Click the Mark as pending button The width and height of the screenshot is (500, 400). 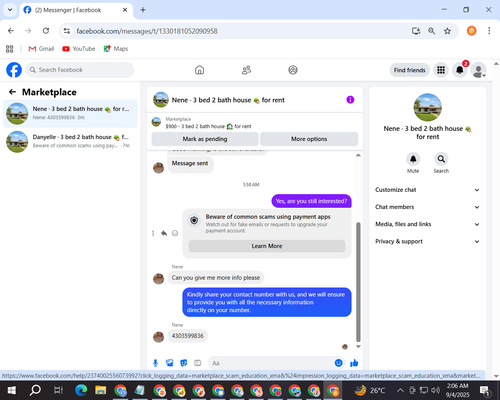point(205,139)
